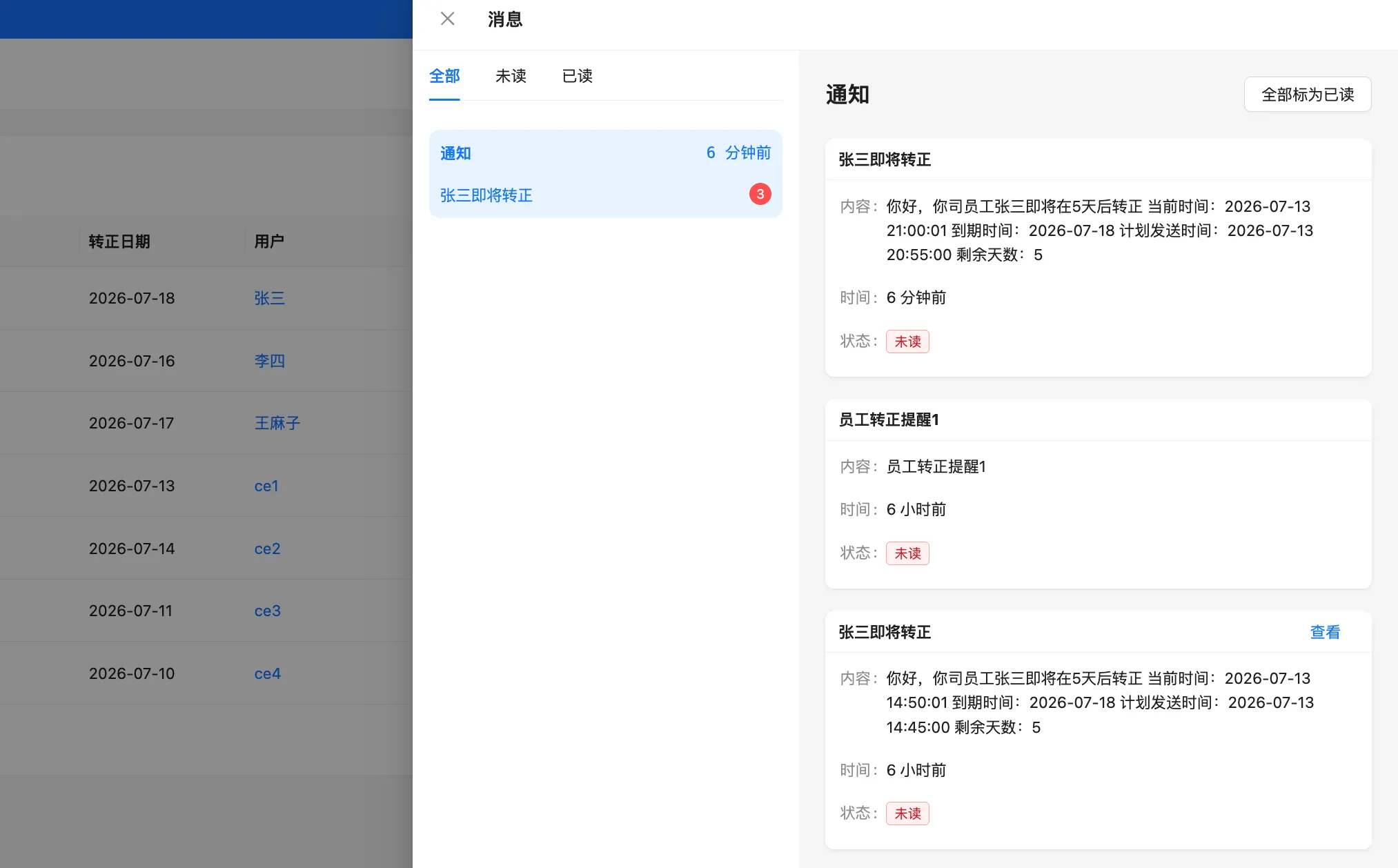This screenshot has height=868, width=1398.
Task: Click the 转正日期 column header
Action: 119,241
